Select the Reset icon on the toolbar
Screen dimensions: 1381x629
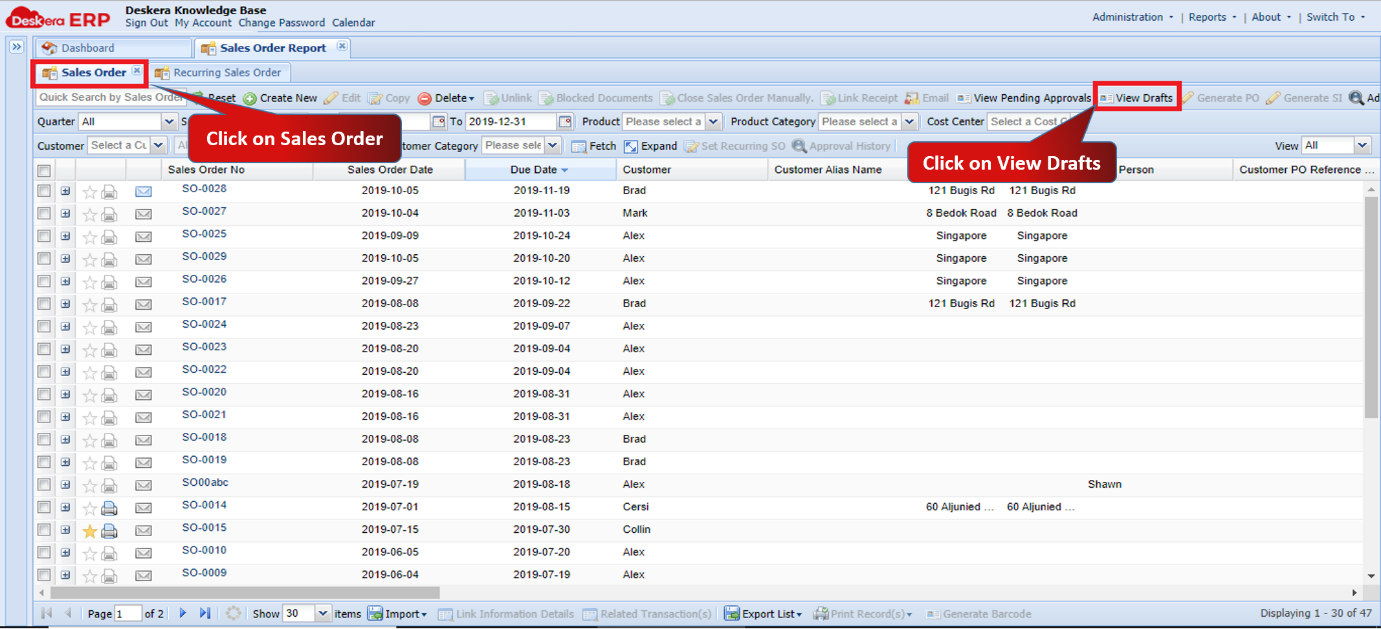point(204,99)
